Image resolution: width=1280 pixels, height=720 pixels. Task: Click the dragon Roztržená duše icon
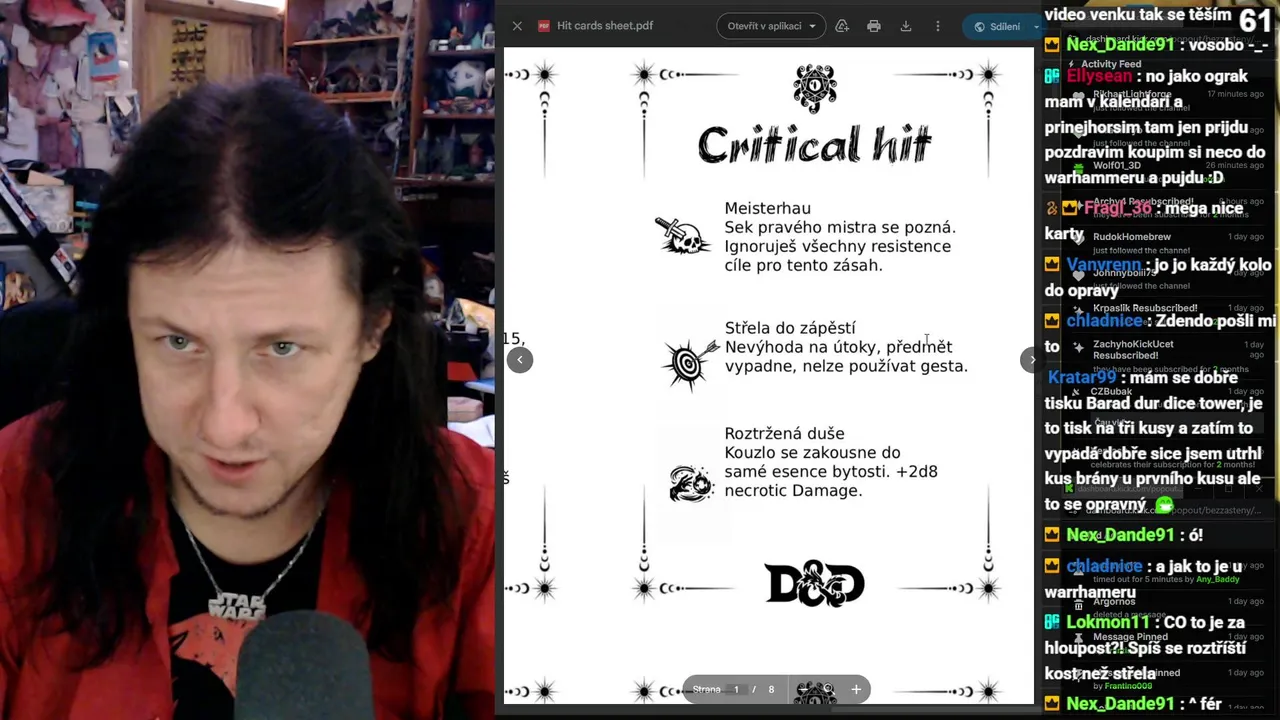pyautogui.click(x=689, y=483)
